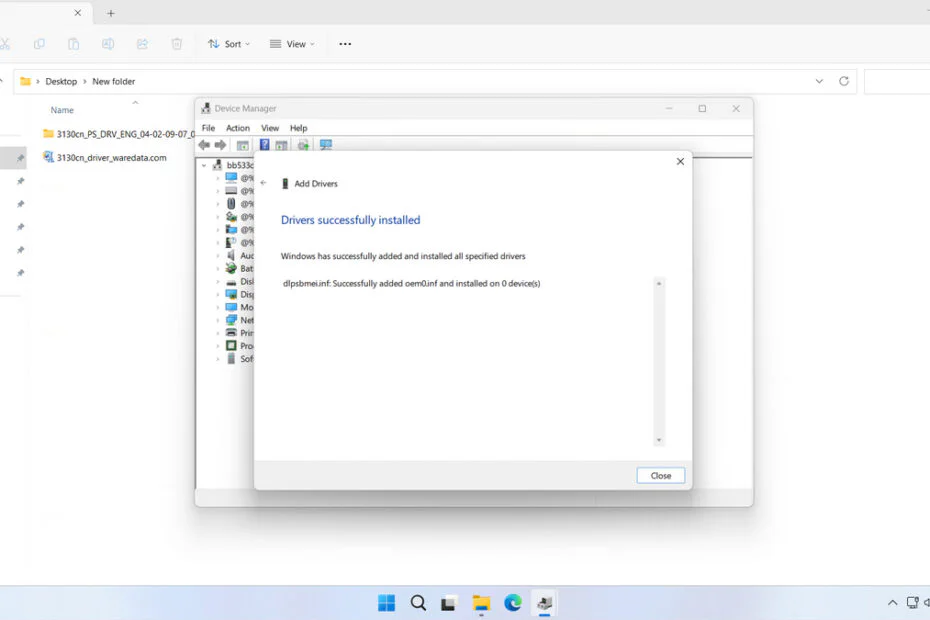Open the Sort dropdown in File Explorer
Viewport: 930px width, 620px height.
pos(229,44)
